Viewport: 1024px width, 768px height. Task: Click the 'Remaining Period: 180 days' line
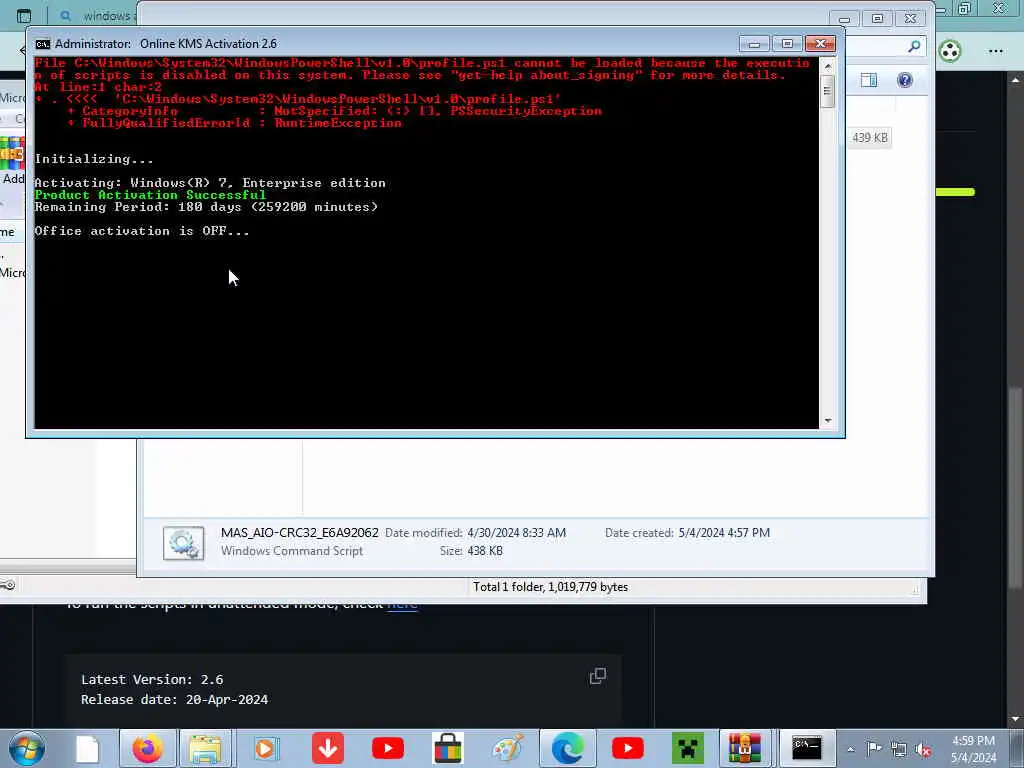pyautogui.click(x=206, y=207)
